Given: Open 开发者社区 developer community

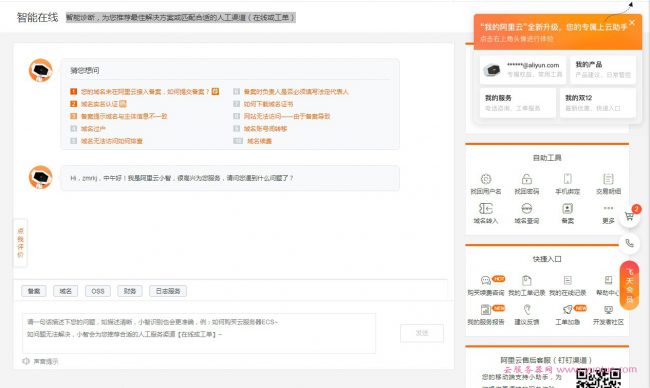Looking at the screenshot, I should (x=608, y=315).
